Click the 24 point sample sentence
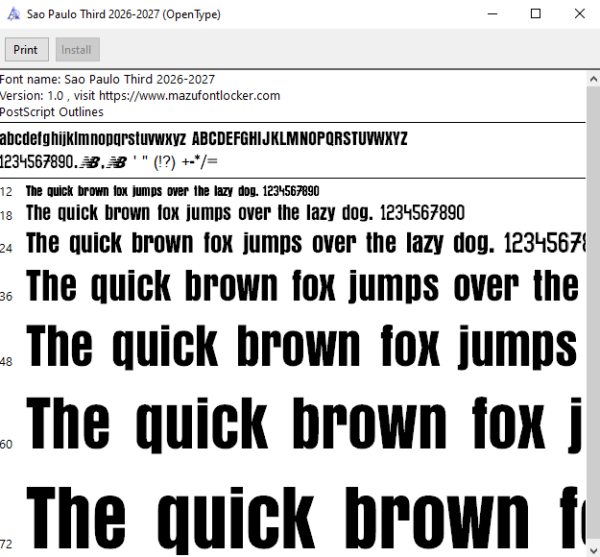This screenshot has height=557, width=600. tap(306, 243)
